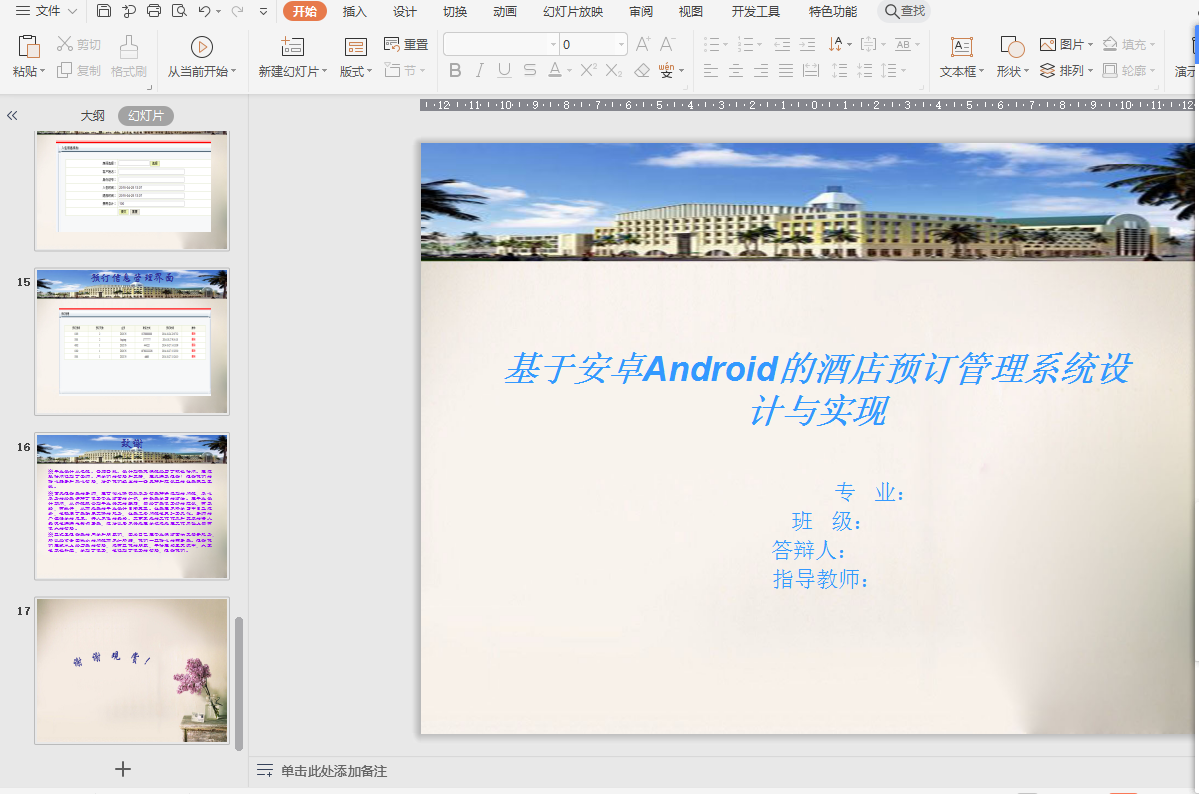Screen dimensions: 1199x794
Task: Collapse the slide panel with double chevron
Action: pos(11,116)
